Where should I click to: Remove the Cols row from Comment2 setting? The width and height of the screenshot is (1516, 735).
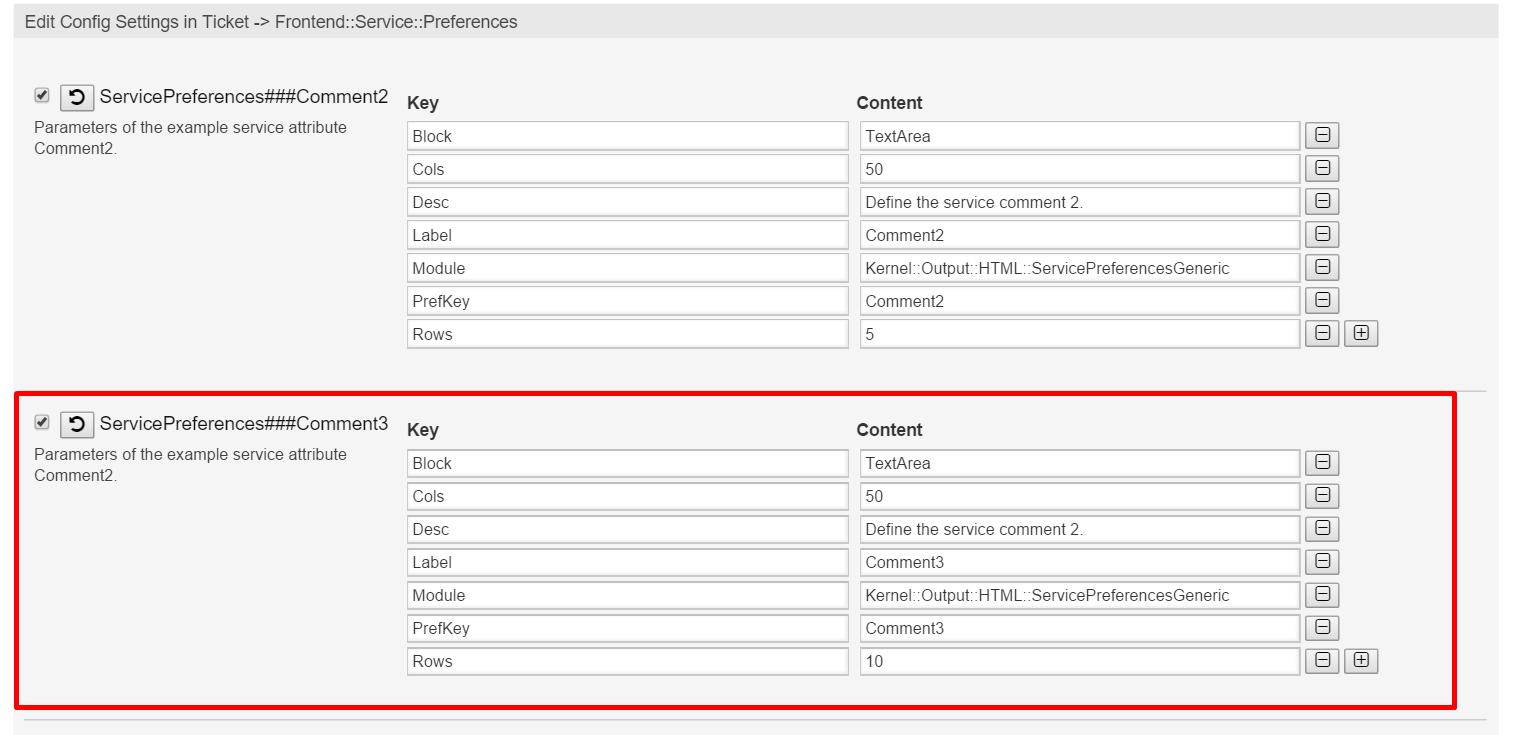tap(1321, 168)
